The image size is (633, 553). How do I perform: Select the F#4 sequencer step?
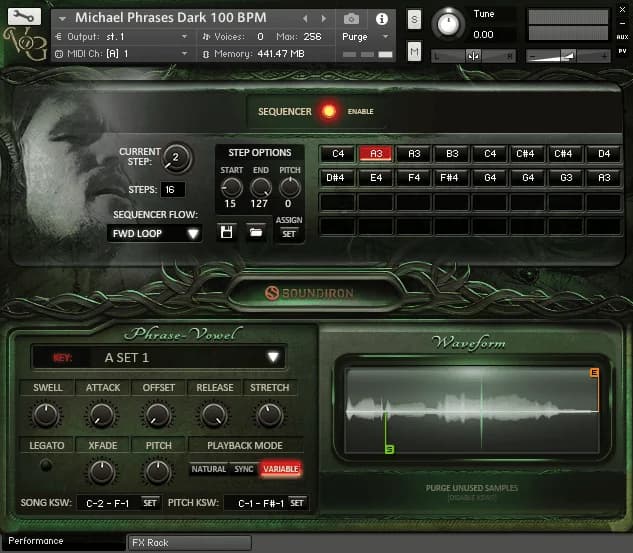click(449, 178)
